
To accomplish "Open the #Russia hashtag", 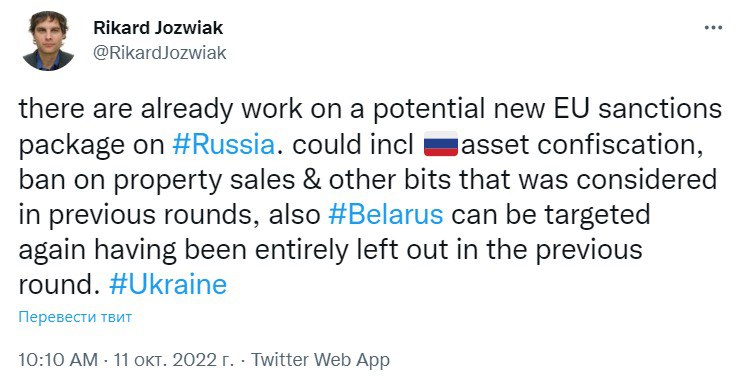I will point(224,145).
